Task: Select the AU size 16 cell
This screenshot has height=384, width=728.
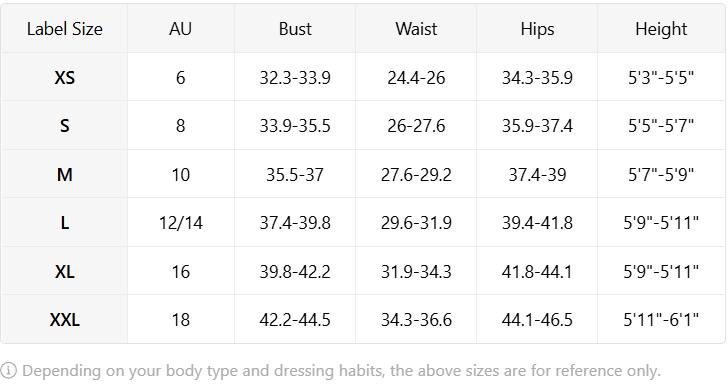Action: 181,272
